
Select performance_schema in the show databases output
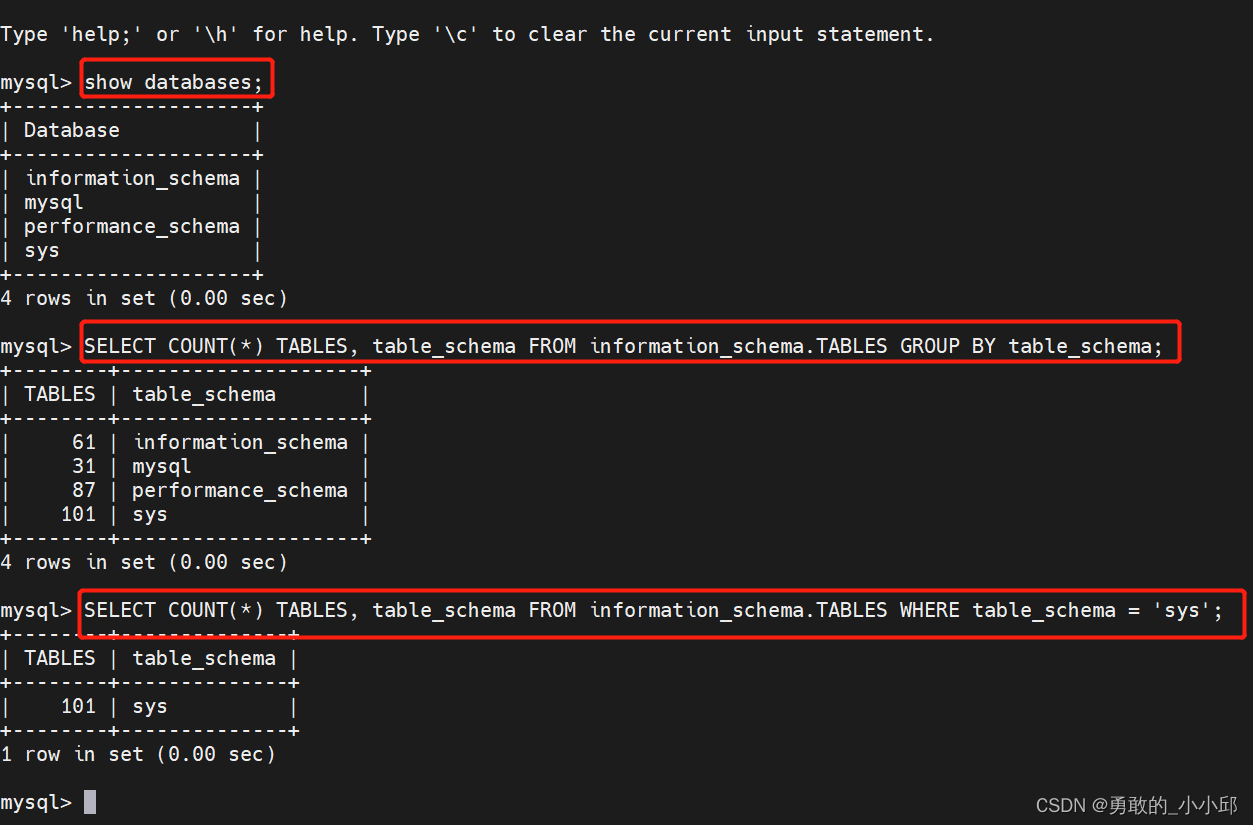132,226
